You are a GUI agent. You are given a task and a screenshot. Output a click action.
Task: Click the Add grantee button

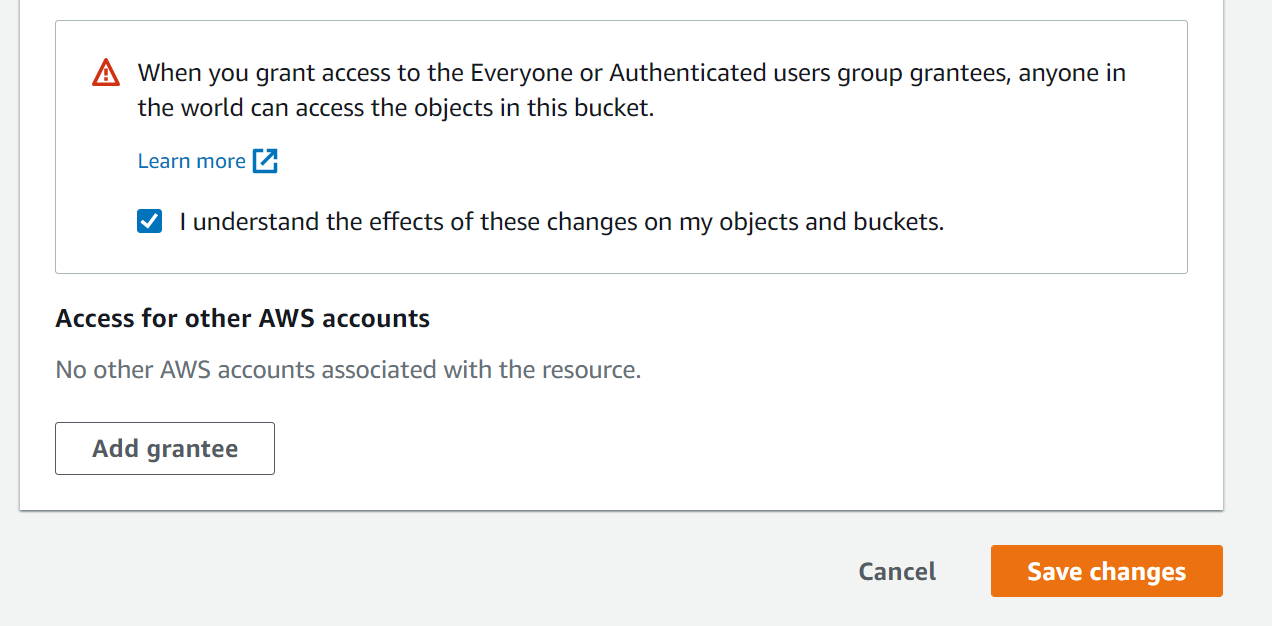coord(165,448)
